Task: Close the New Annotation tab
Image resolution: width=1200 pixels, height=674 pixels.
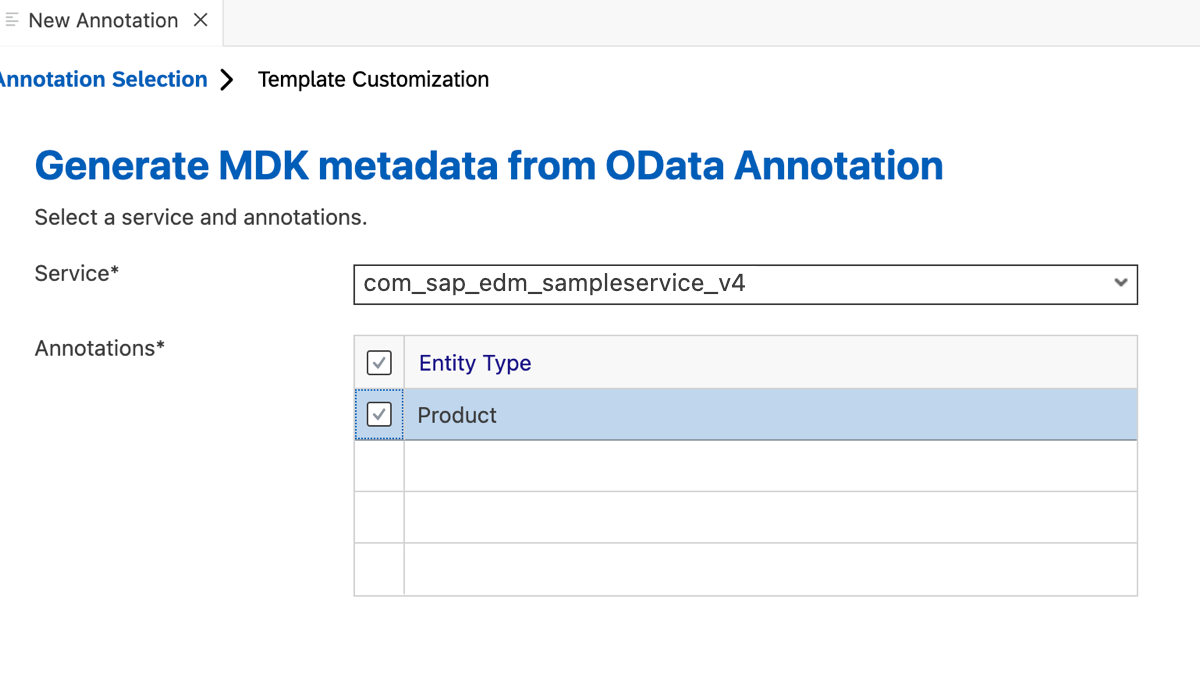Action: point(201,20)
